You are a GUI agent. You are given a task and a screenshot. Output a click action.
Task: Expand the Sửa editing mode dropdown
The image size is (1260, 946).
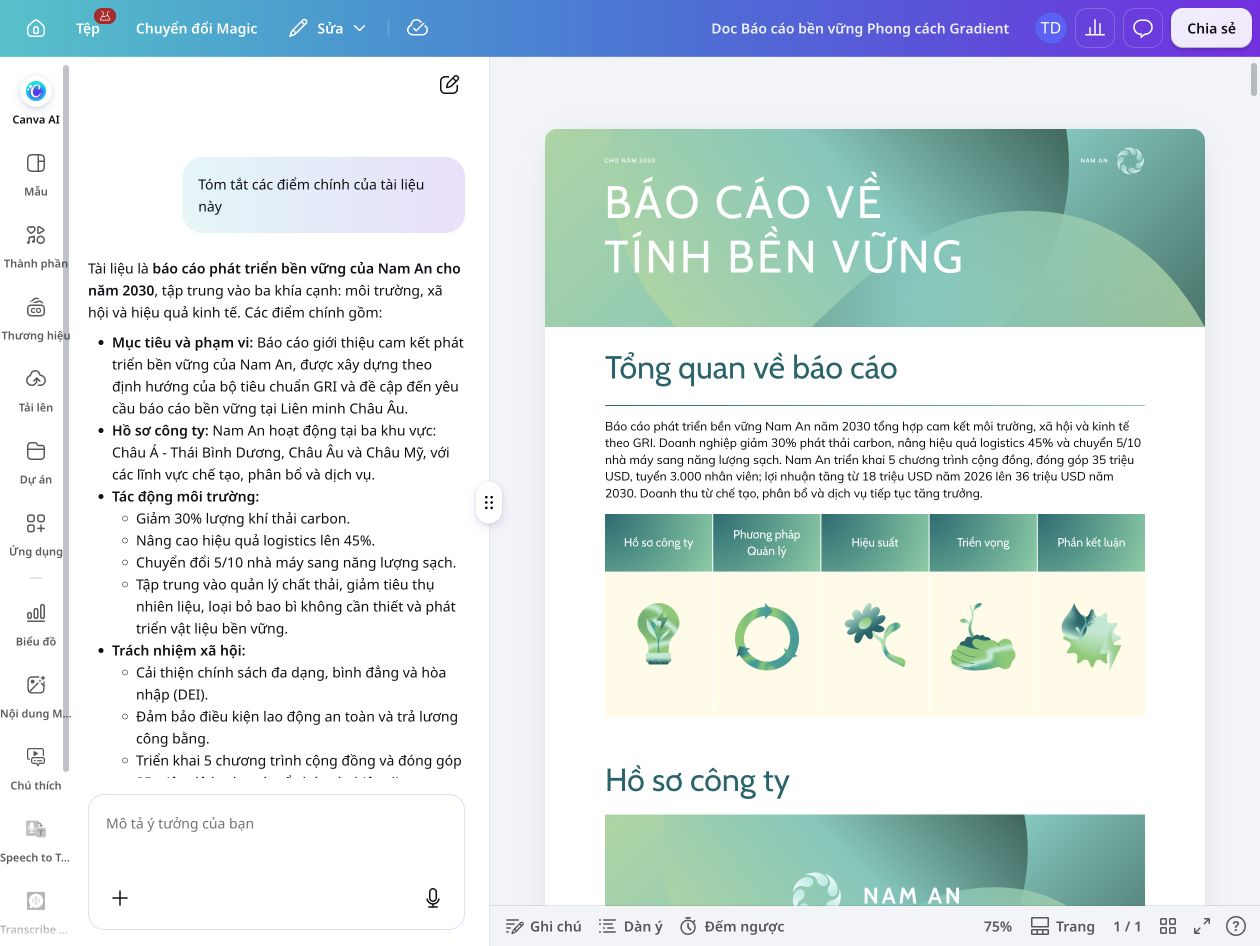point(327,28)
